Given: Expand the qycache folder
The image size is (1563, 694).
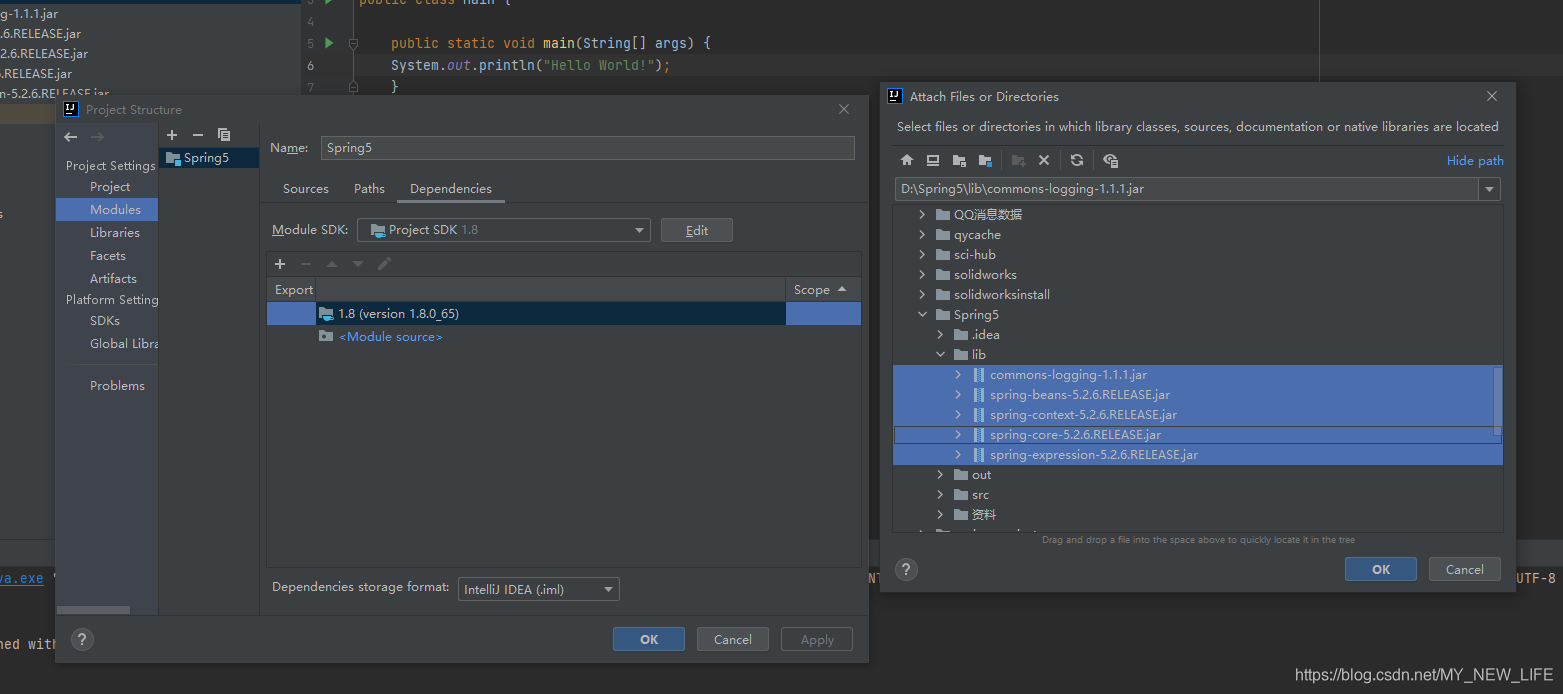Looking at the screenshot, I should (922, 235).
